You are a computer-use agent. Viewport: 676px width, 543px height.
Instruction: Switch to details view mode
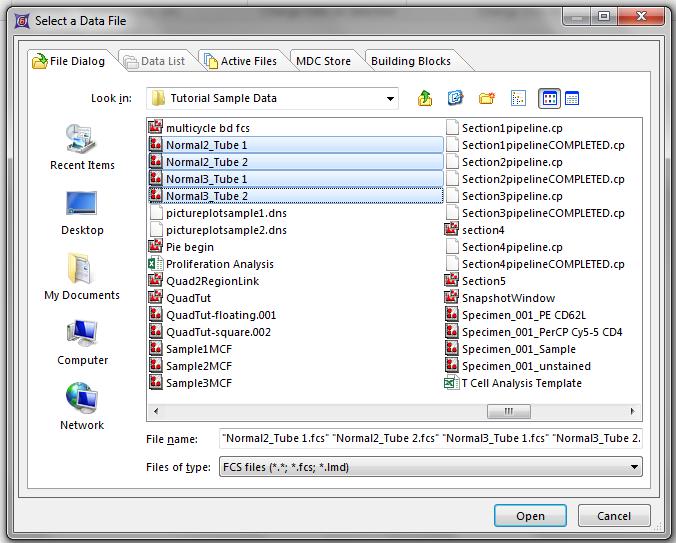click(x=573, y=98)
